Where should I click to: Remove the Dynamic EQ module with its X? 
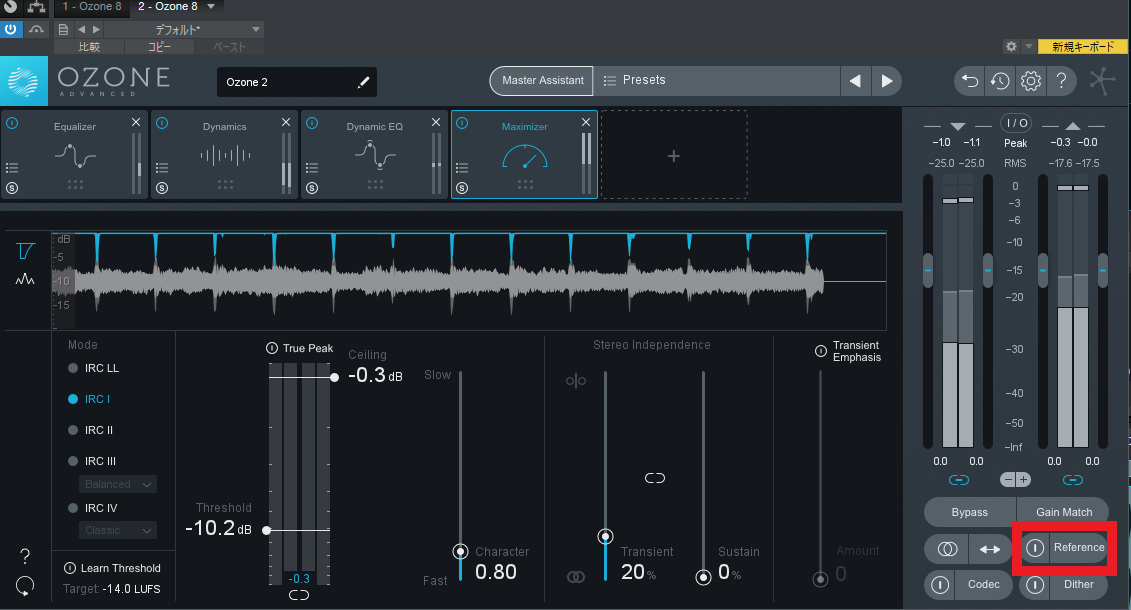tap(436, 123)
